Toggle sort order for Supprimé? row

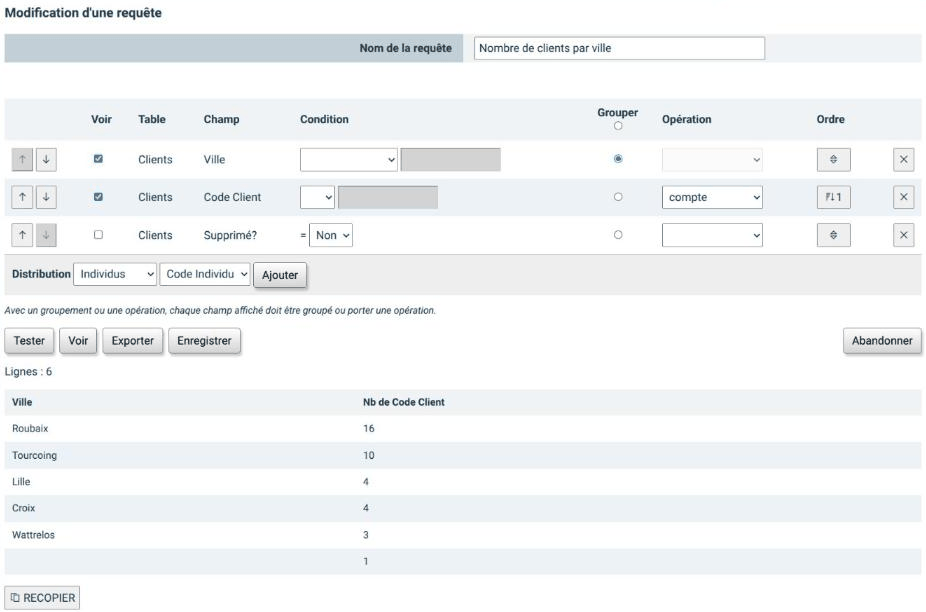pyautogui.click(x=833, y=235)
